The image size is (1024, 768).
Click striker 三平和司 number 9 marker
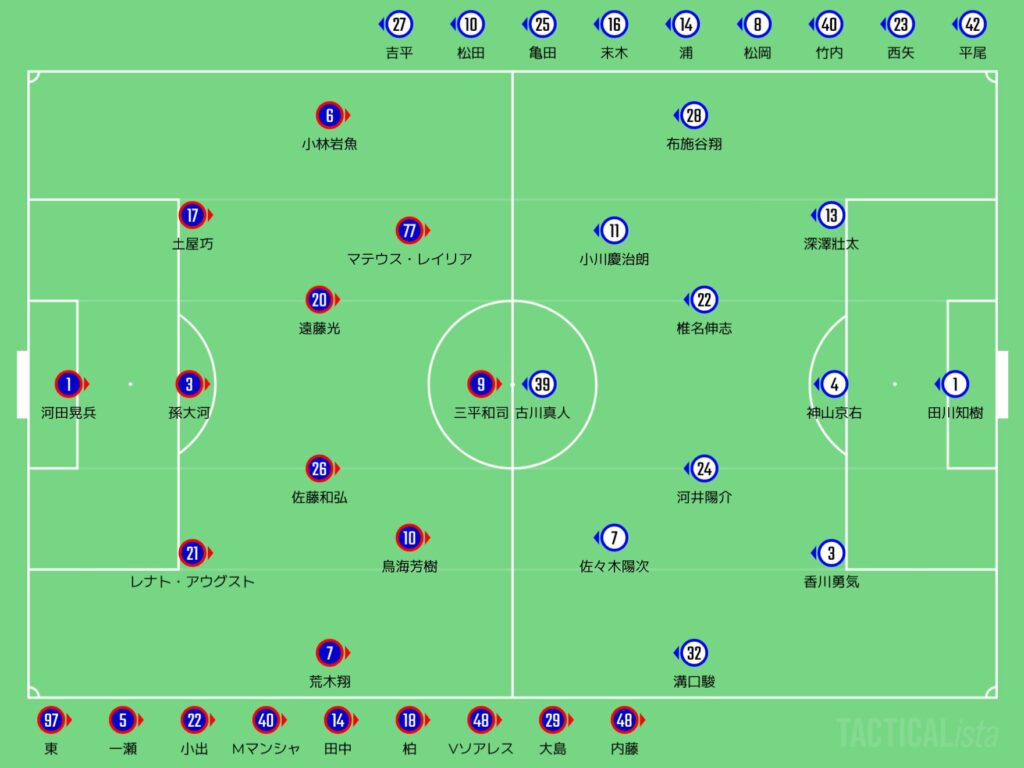482,384
